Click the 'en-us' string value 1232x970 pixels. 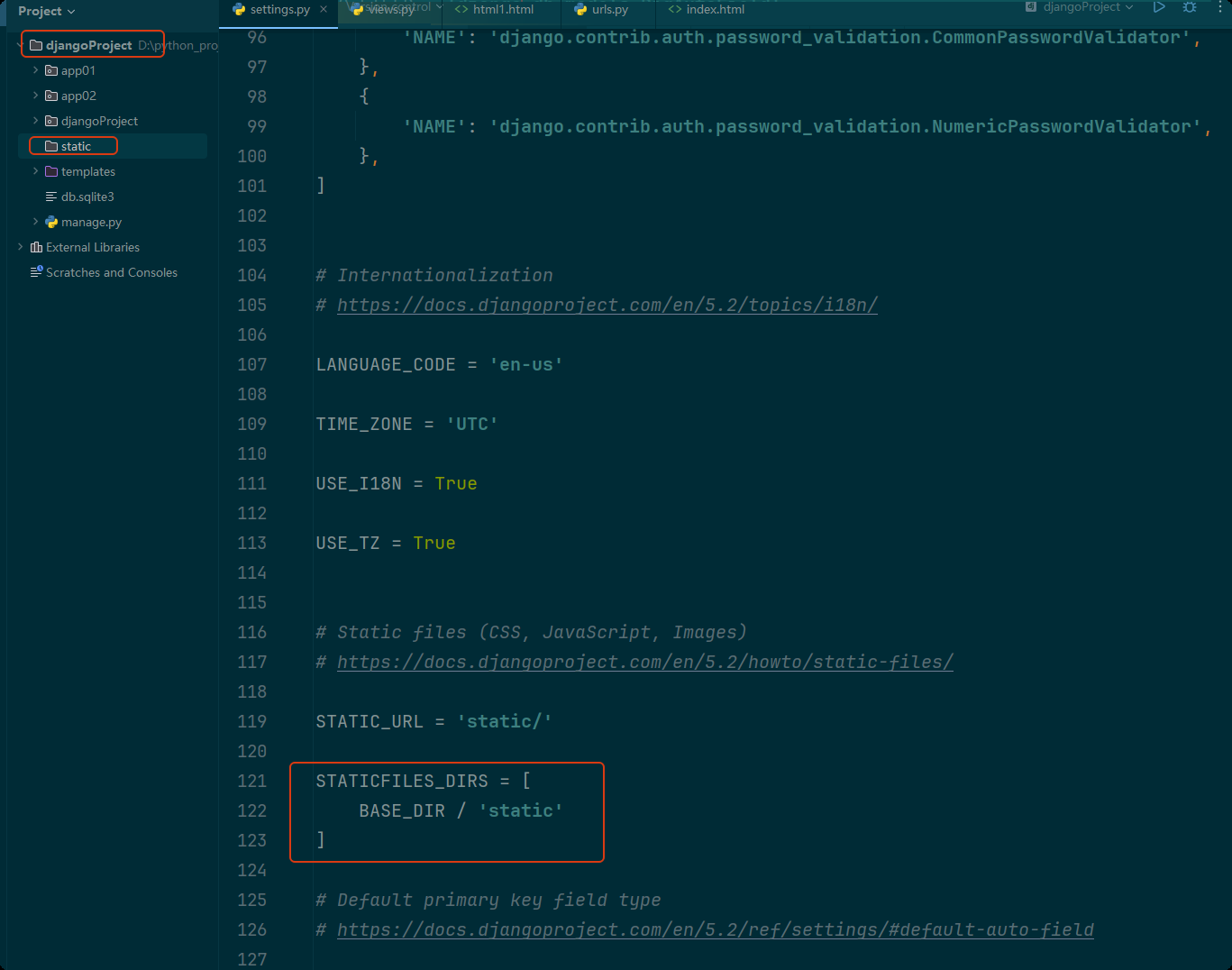(526, 364)
